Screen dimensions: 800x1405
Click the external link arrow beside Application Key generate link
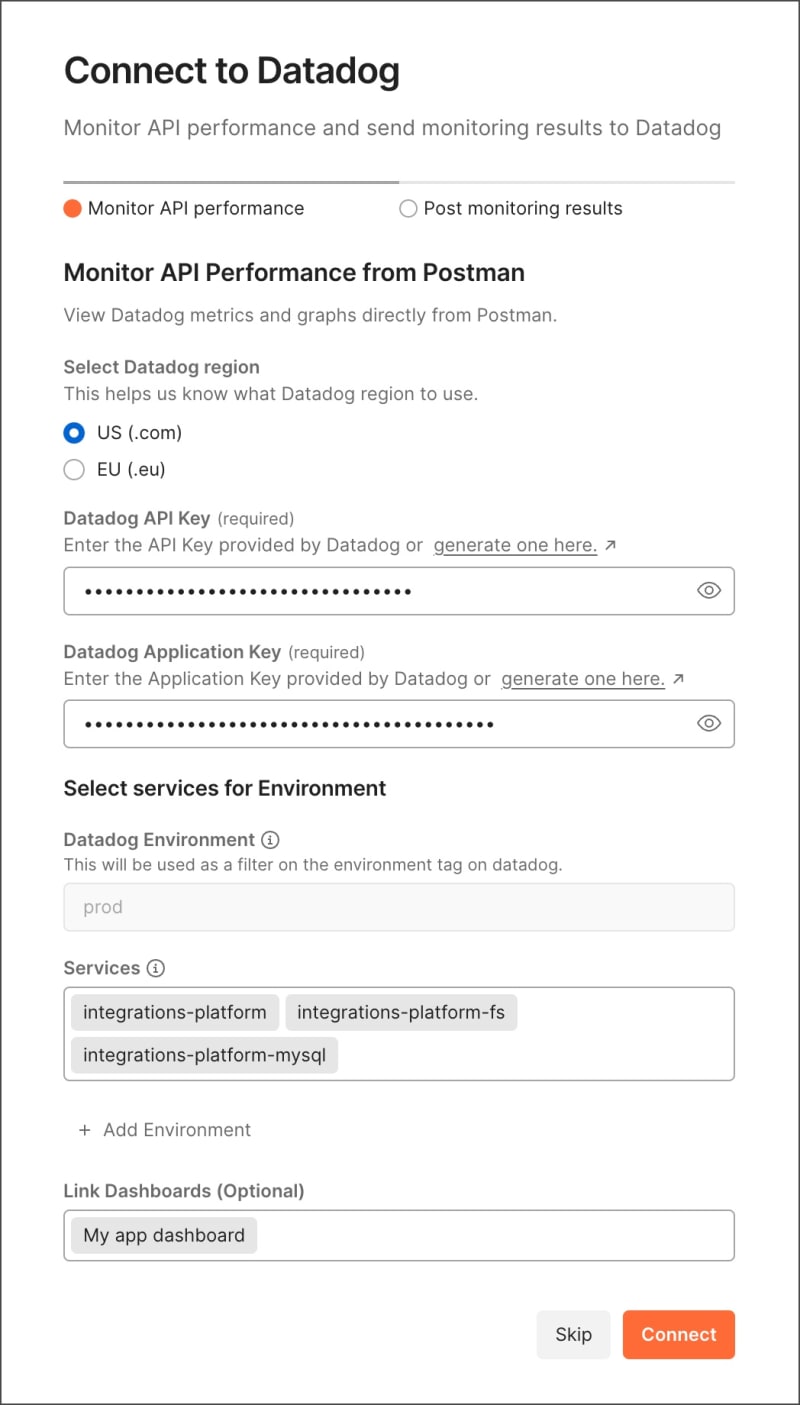(677, 677)
